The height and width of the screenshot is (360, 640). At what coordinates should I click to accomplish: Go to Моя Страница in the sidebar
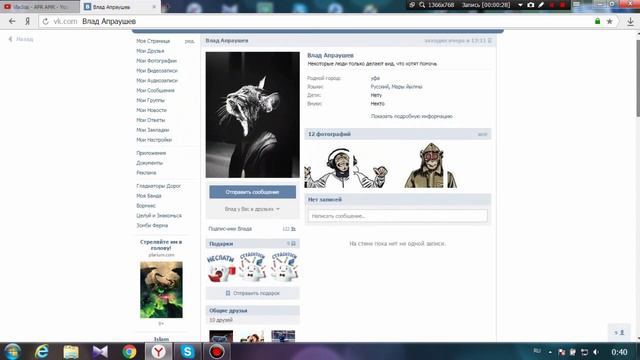[x=153, y=41]
